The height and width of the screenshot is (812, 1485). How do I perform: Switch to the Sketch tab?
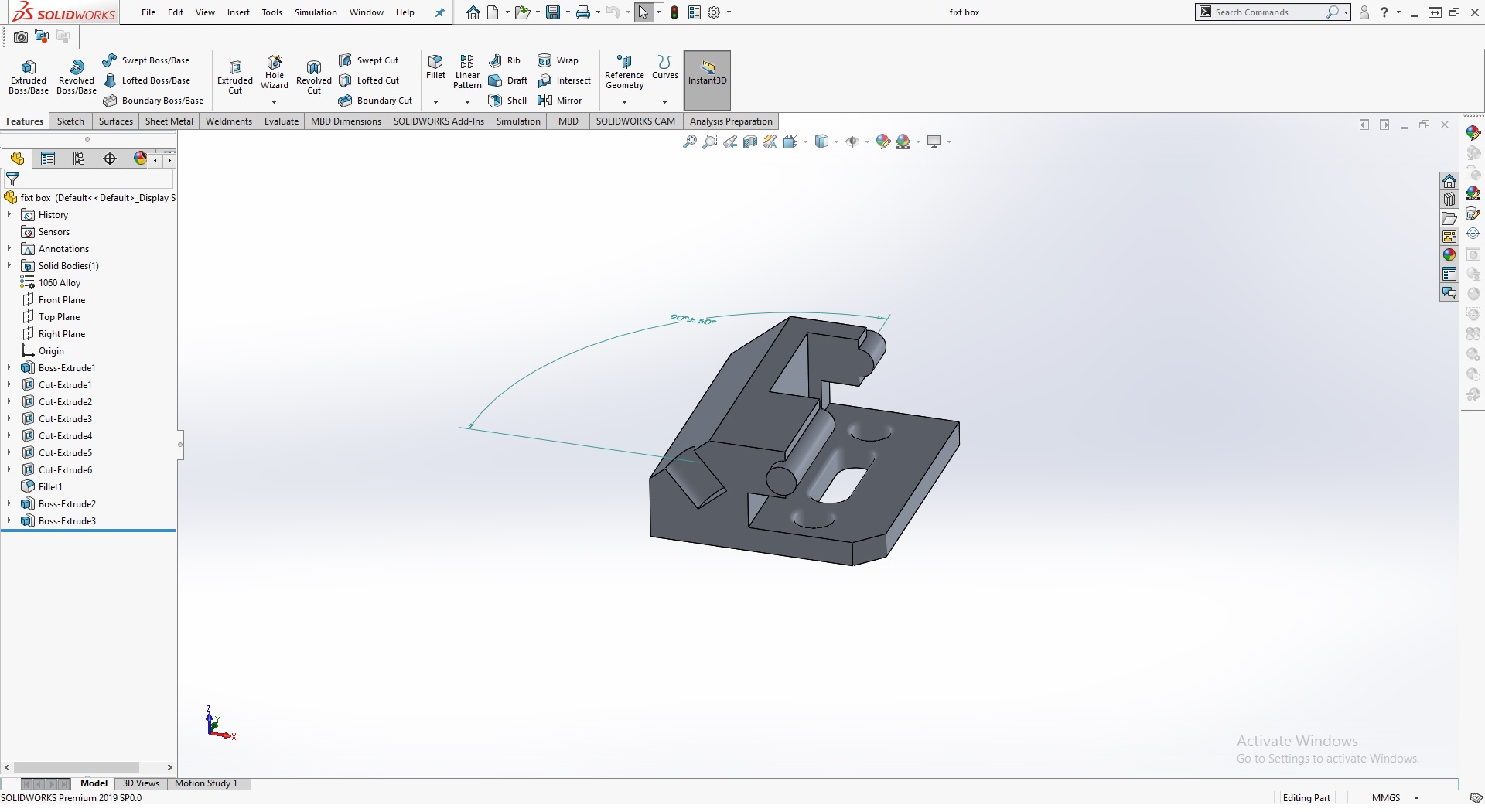(x=70, y=121)
